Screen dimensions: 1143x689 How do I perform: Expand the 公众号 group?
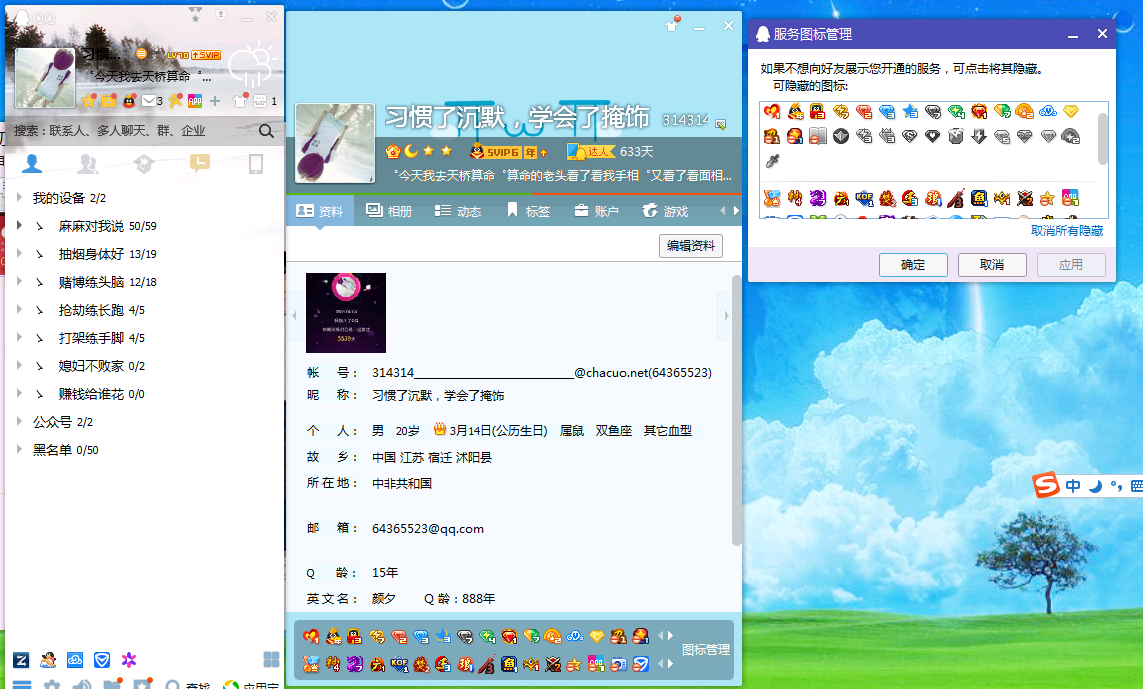click(x=20, y=421)
